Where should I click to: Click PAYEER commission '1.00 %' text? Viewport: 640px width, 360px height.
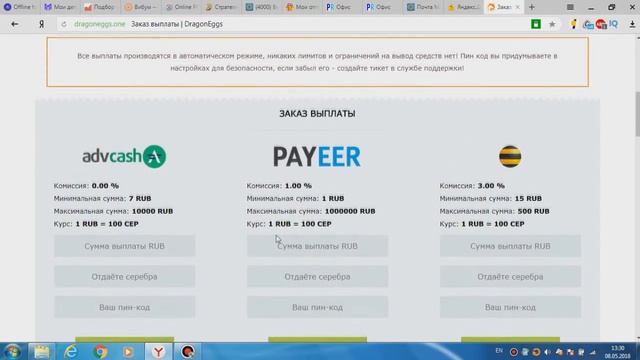[x=298, y=186]
